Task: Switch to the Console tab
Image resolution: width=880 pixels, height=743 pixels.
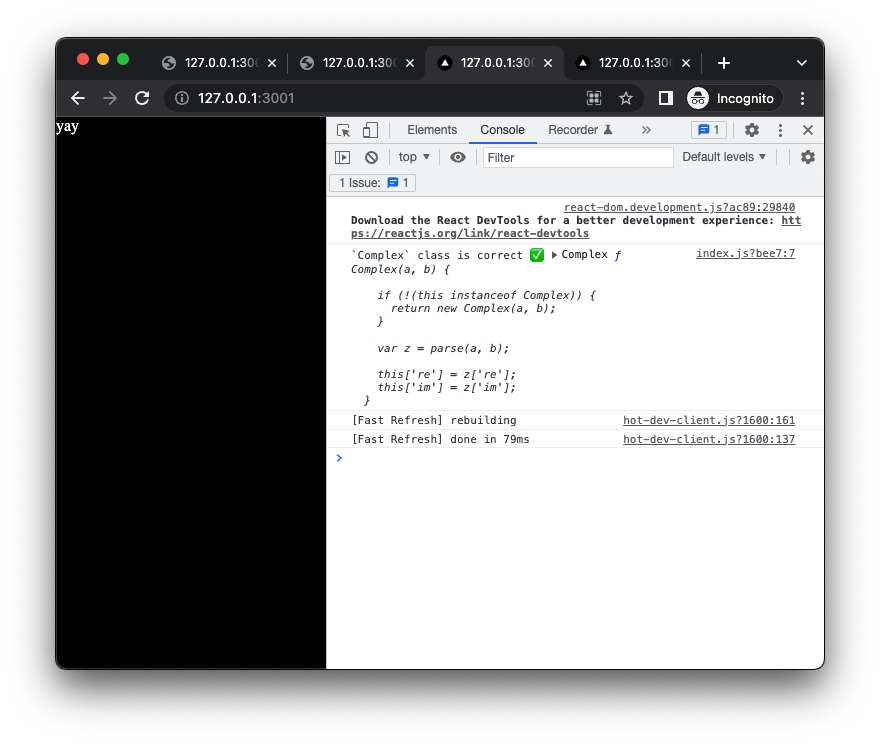Action: [x=502, y=130]
